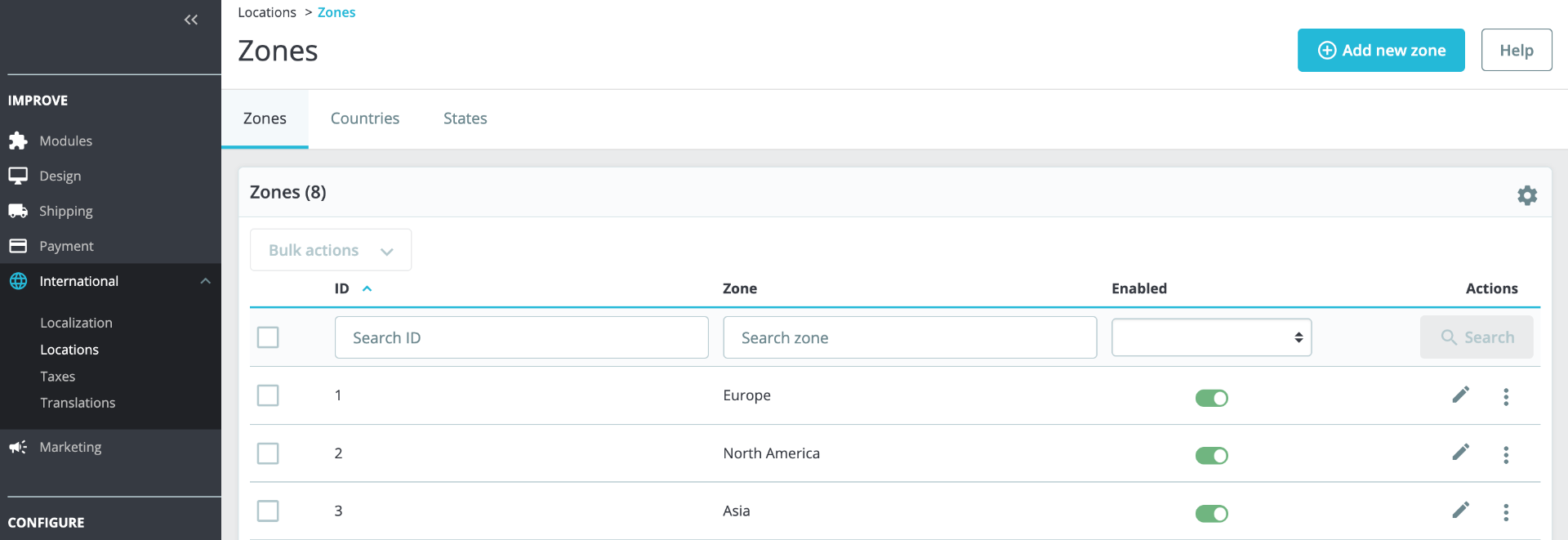Collapse the sidebar with double-chevron icon
1568x540 pixels.
[x=191, y=20]
